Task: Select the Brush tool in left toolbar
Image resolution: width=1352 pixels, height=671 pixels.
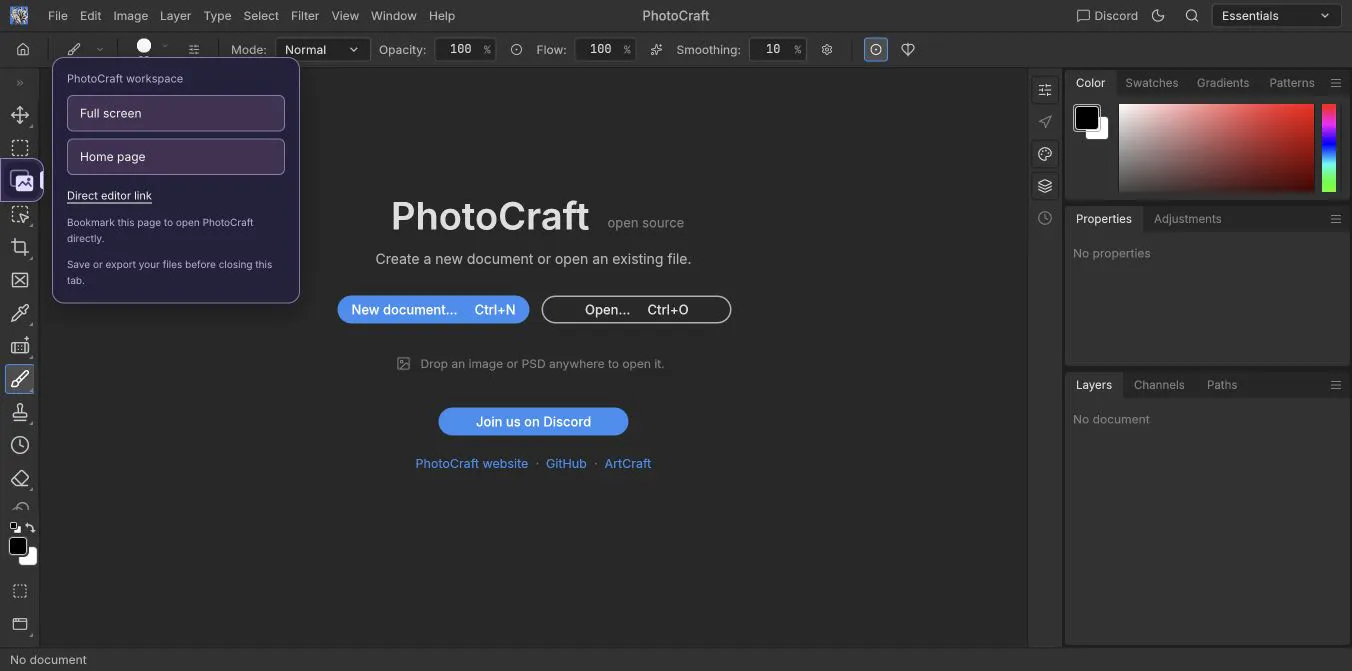Action: [x=20, y=379]
